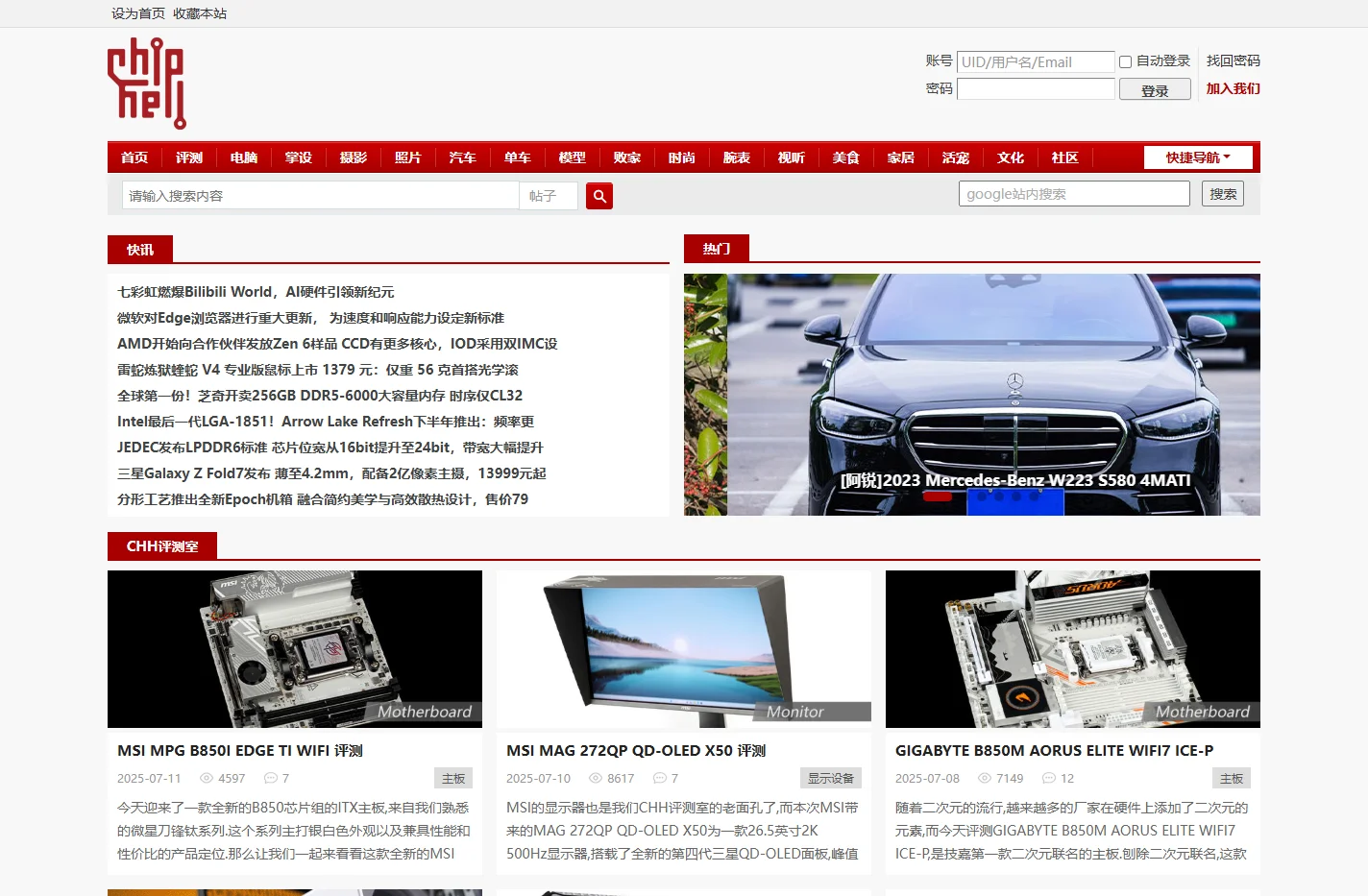This screenshot has width=1368, height=896.
Task: Open news 七彩虹燃爆Bilibili World
Action: coord(256,292)
